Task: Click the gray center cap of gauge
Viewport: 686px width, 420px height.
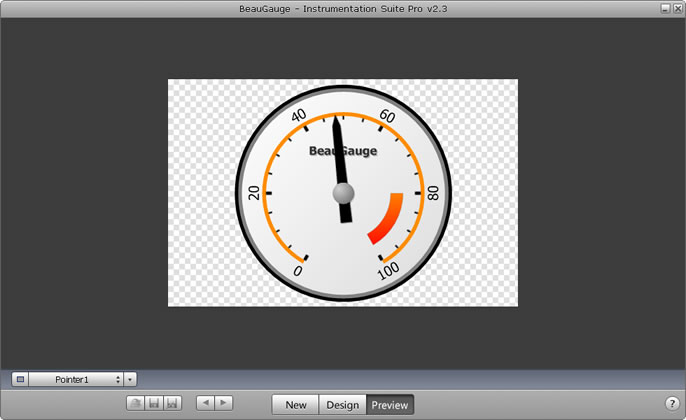Action: click(x=343, y=193)
